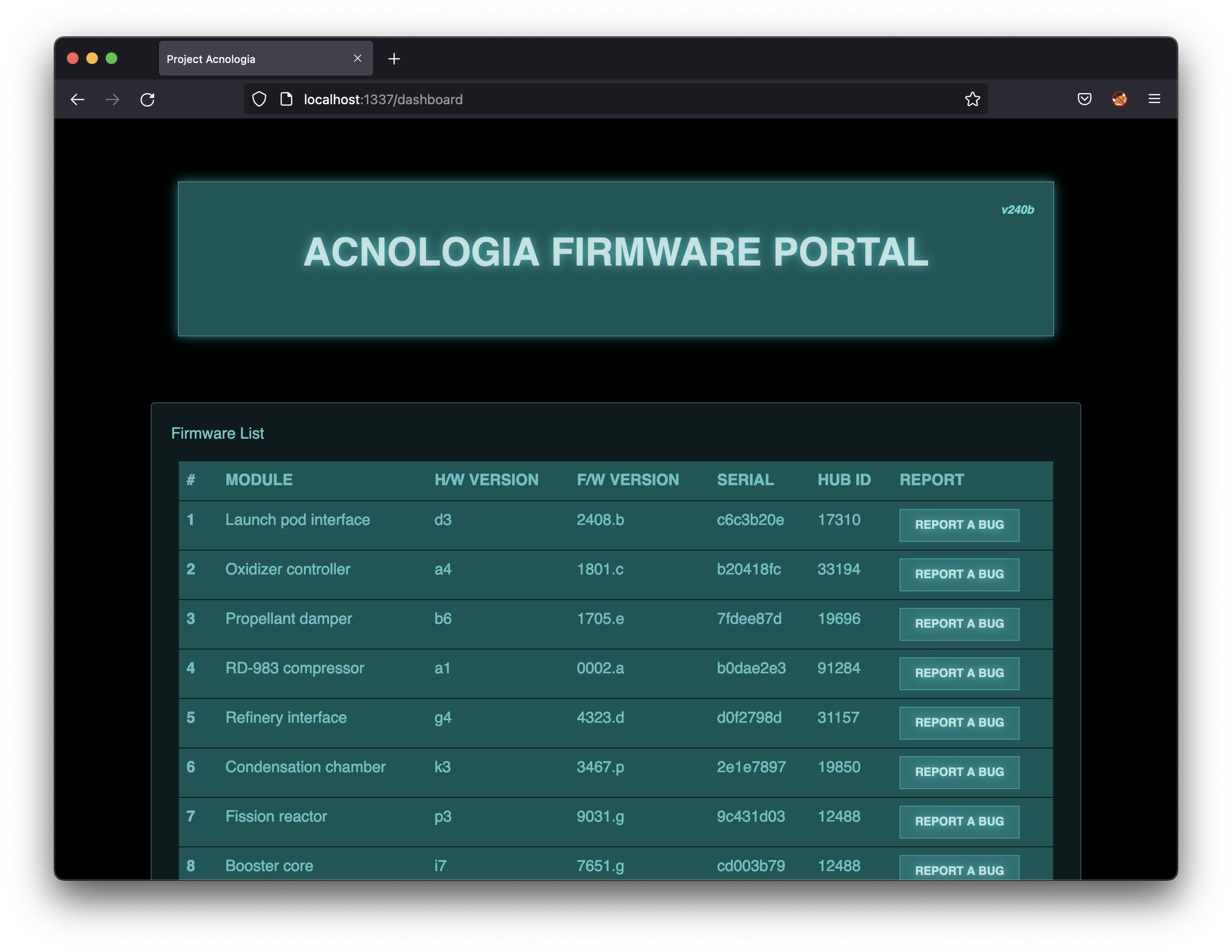Report a bug for Refinery interface

coord(958,723)
